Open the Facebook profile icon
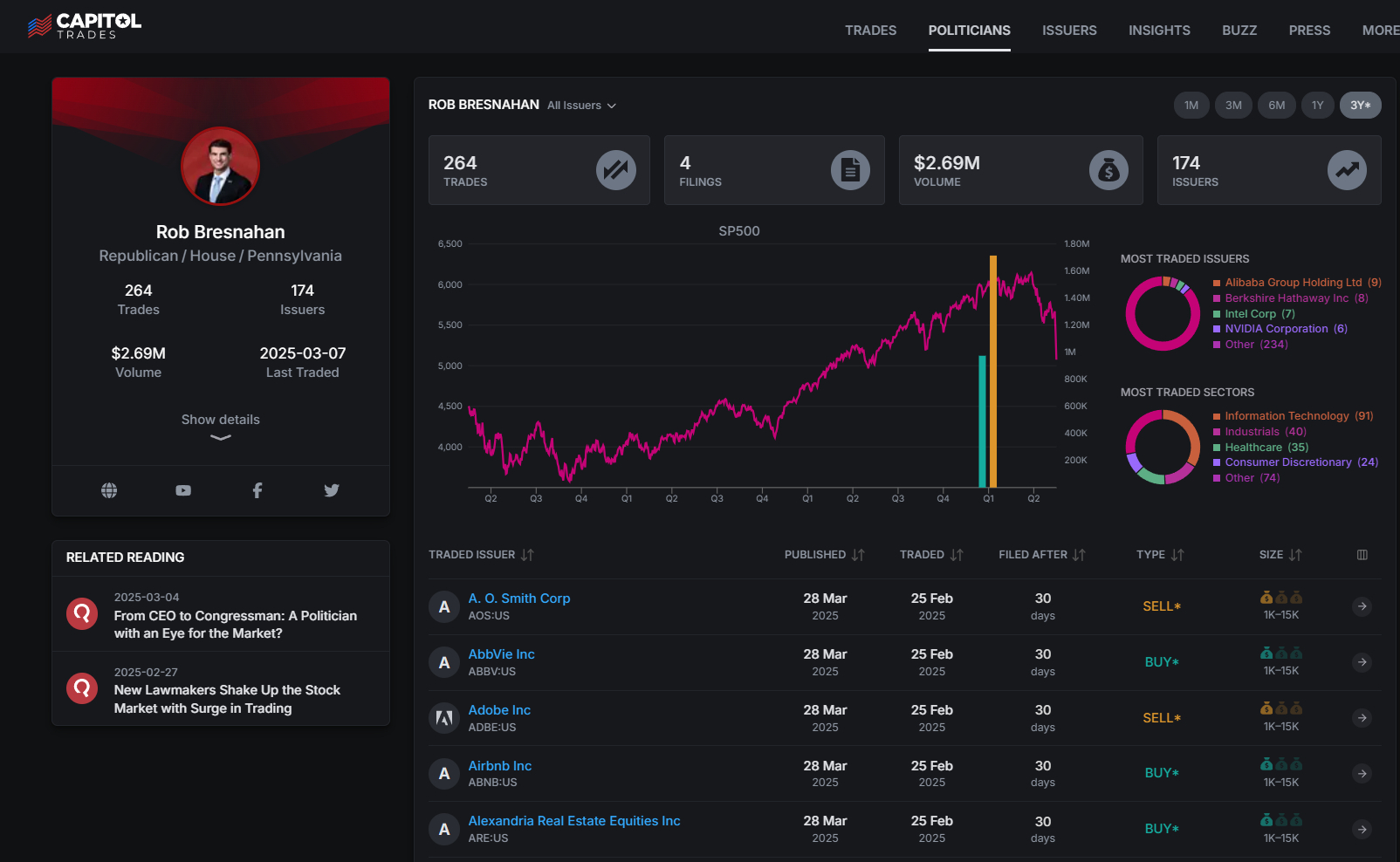 click(257, 490)
